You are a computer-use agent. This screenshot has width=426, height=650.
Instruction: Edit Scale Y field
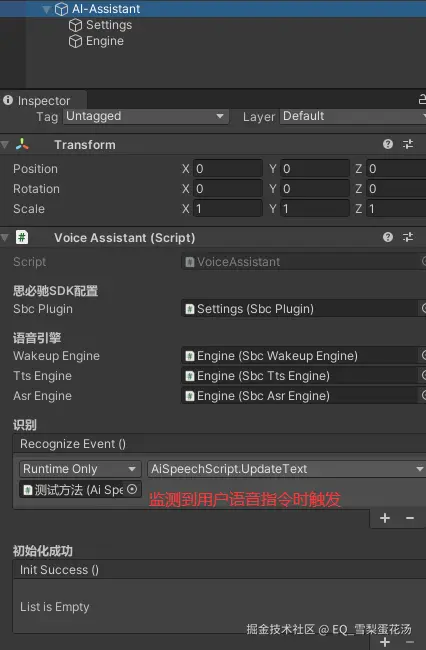point(315,209)
